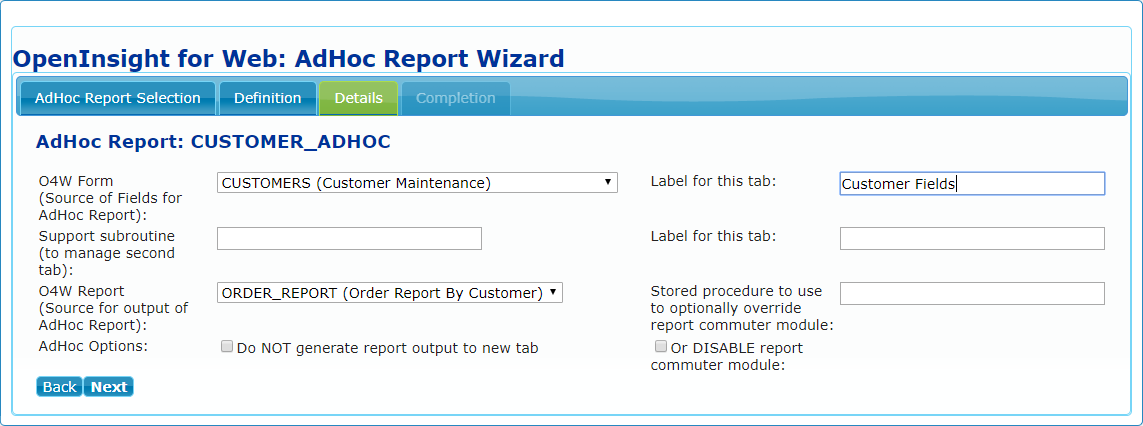
Task: Focus the stored procedure override field
Action: point(972,293)
